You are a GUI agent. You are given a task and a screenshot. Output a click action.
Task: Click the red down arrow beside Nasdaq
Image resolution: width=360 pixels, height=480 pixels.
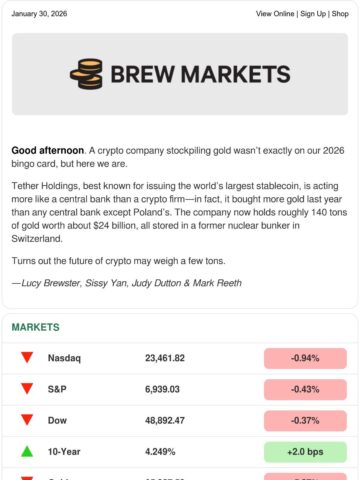[27, 358]
